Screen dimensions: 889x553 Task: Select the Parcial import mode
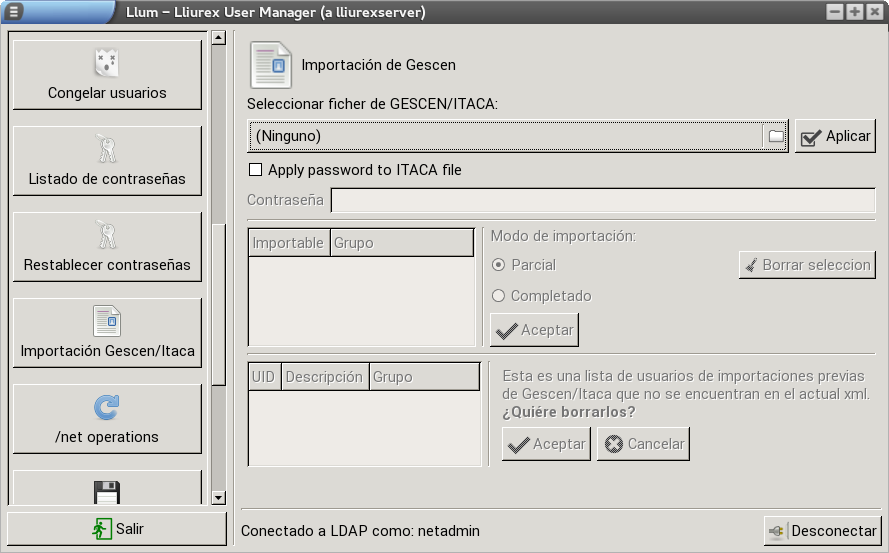[x=499, y=265]
